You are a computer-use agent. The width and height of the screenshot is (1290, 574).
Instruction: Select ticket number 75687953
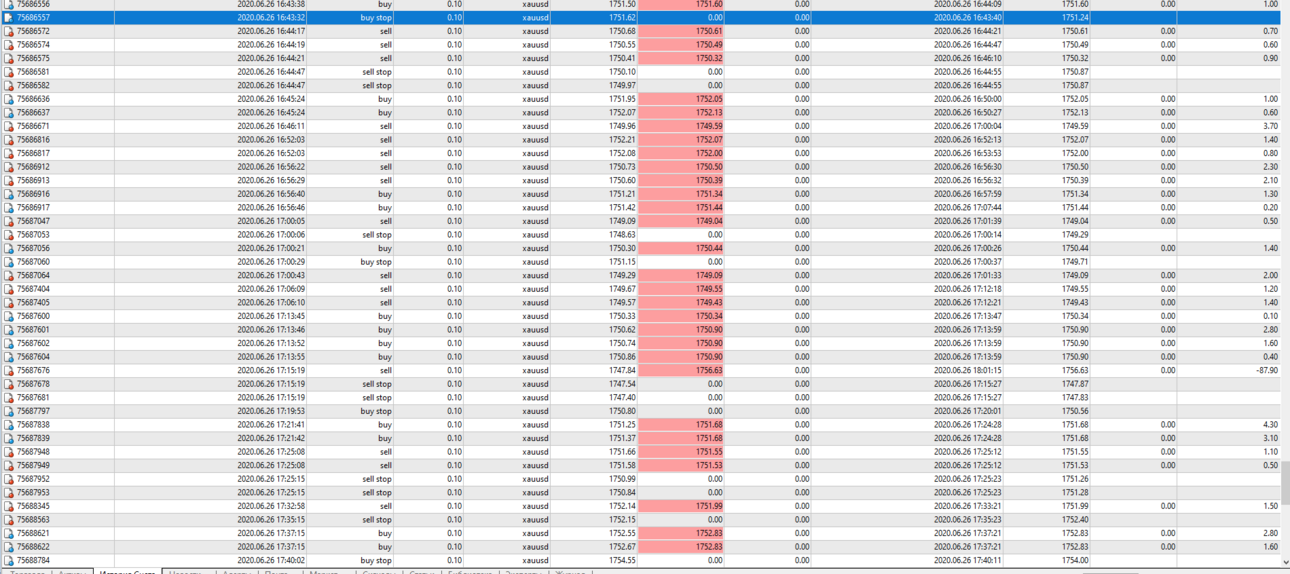point(33,493)
